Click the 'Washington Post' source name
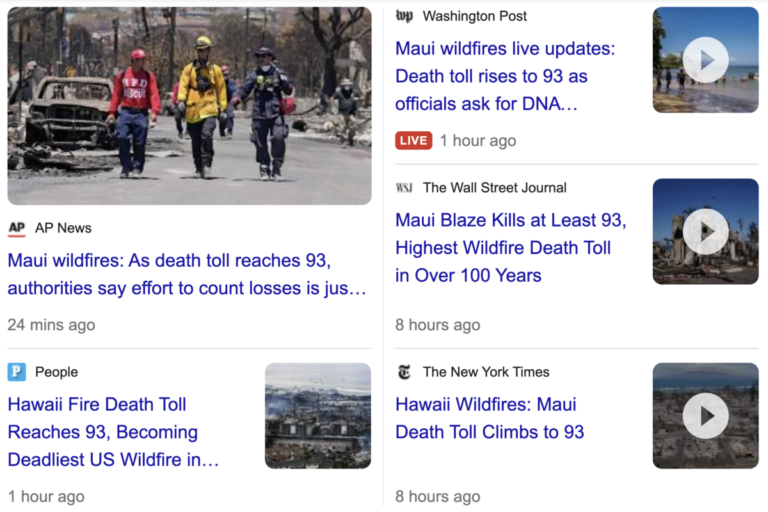 (475, 16)
